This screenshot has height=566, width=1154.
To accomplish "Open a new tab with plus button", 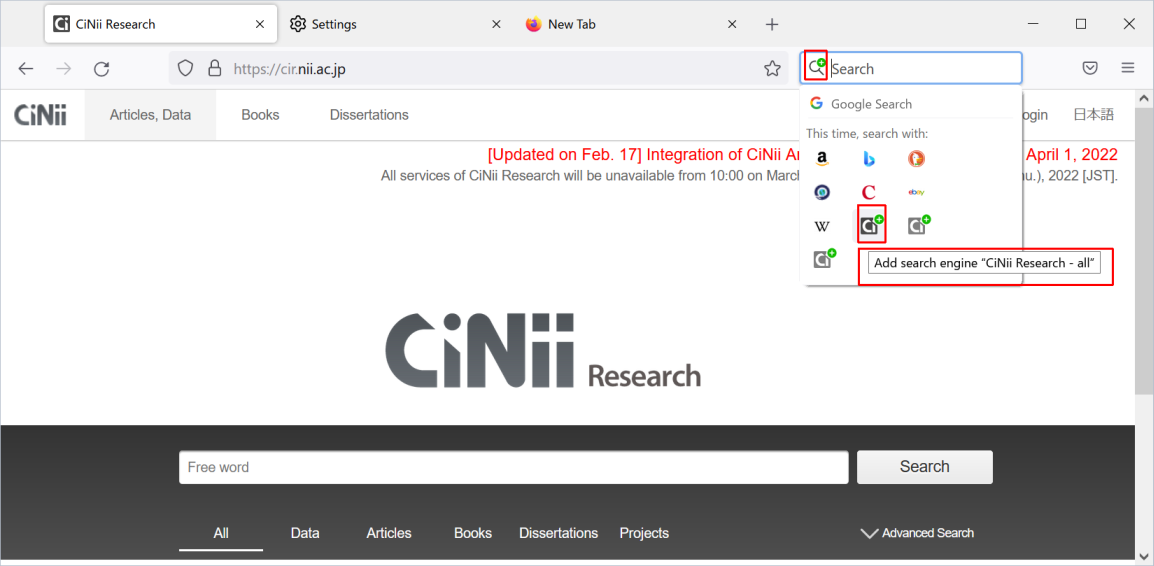I will click(771, 24).
